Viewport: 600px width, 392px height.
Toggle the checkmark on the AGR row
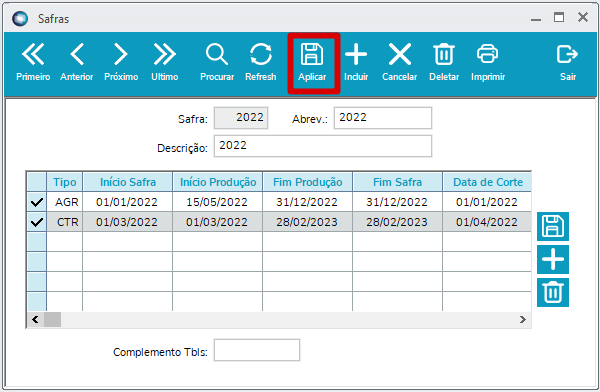(x=37, y=202)
